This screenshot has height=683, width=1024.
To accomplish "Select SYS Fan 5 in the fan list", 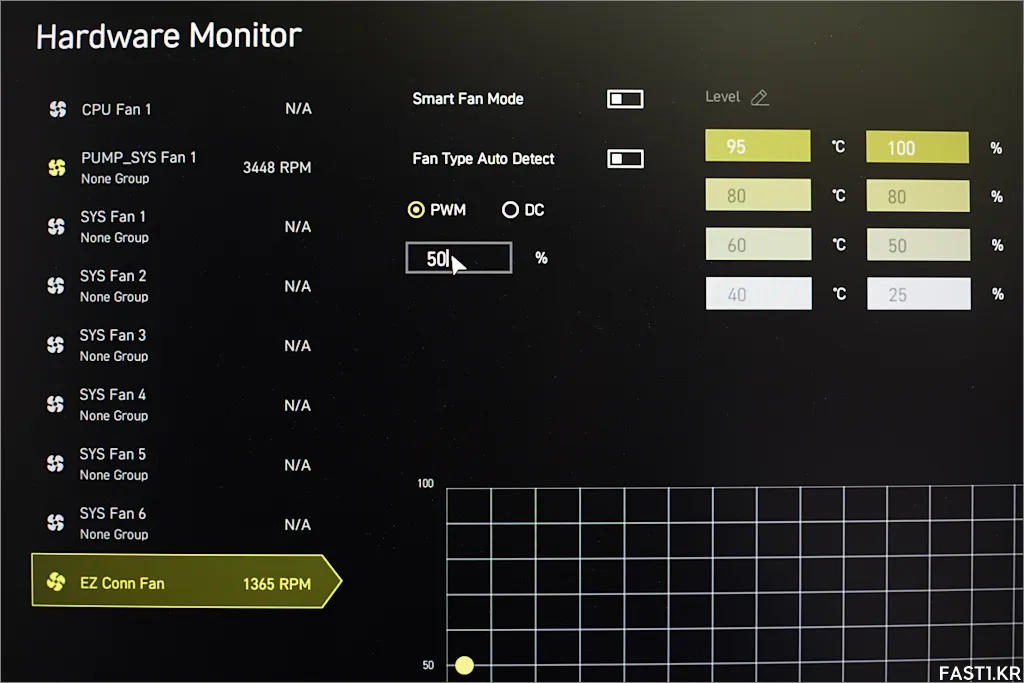I will (x=180, y=464).
